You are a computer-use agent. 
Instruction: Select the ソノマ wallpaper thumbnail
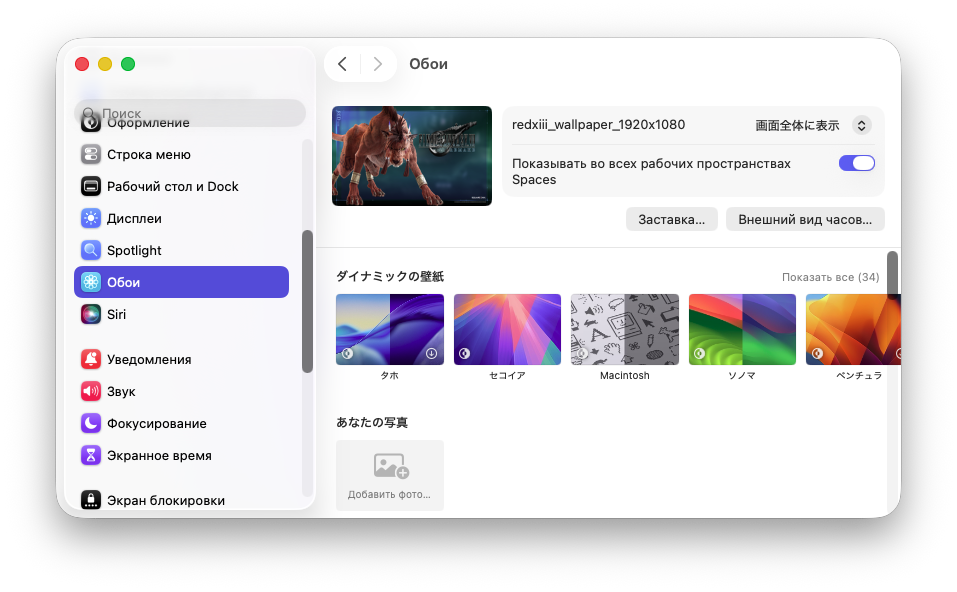click(742, 330)
